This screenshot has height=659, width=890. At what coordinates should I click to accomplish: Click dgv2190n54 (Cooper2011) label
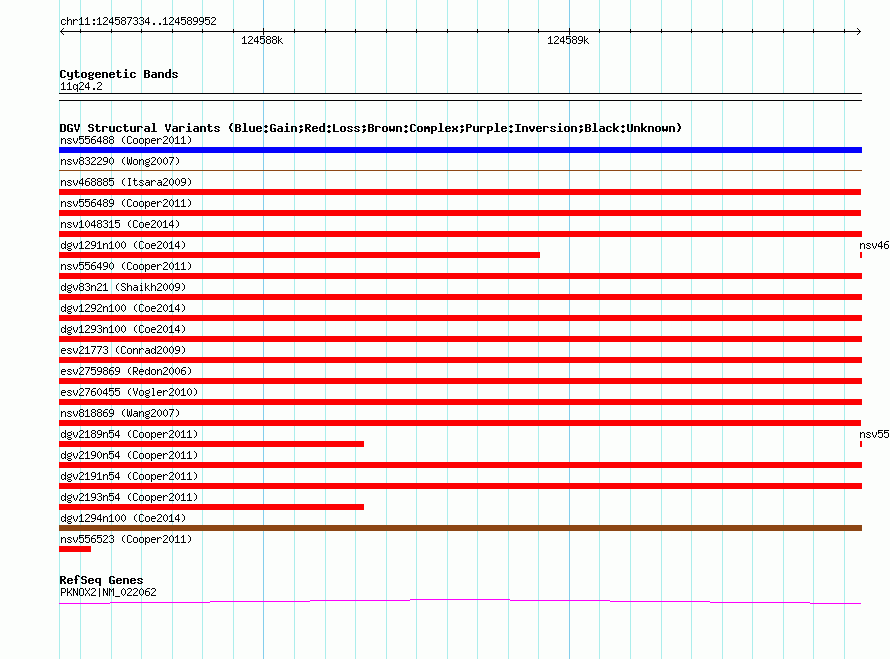coord(129,455)
